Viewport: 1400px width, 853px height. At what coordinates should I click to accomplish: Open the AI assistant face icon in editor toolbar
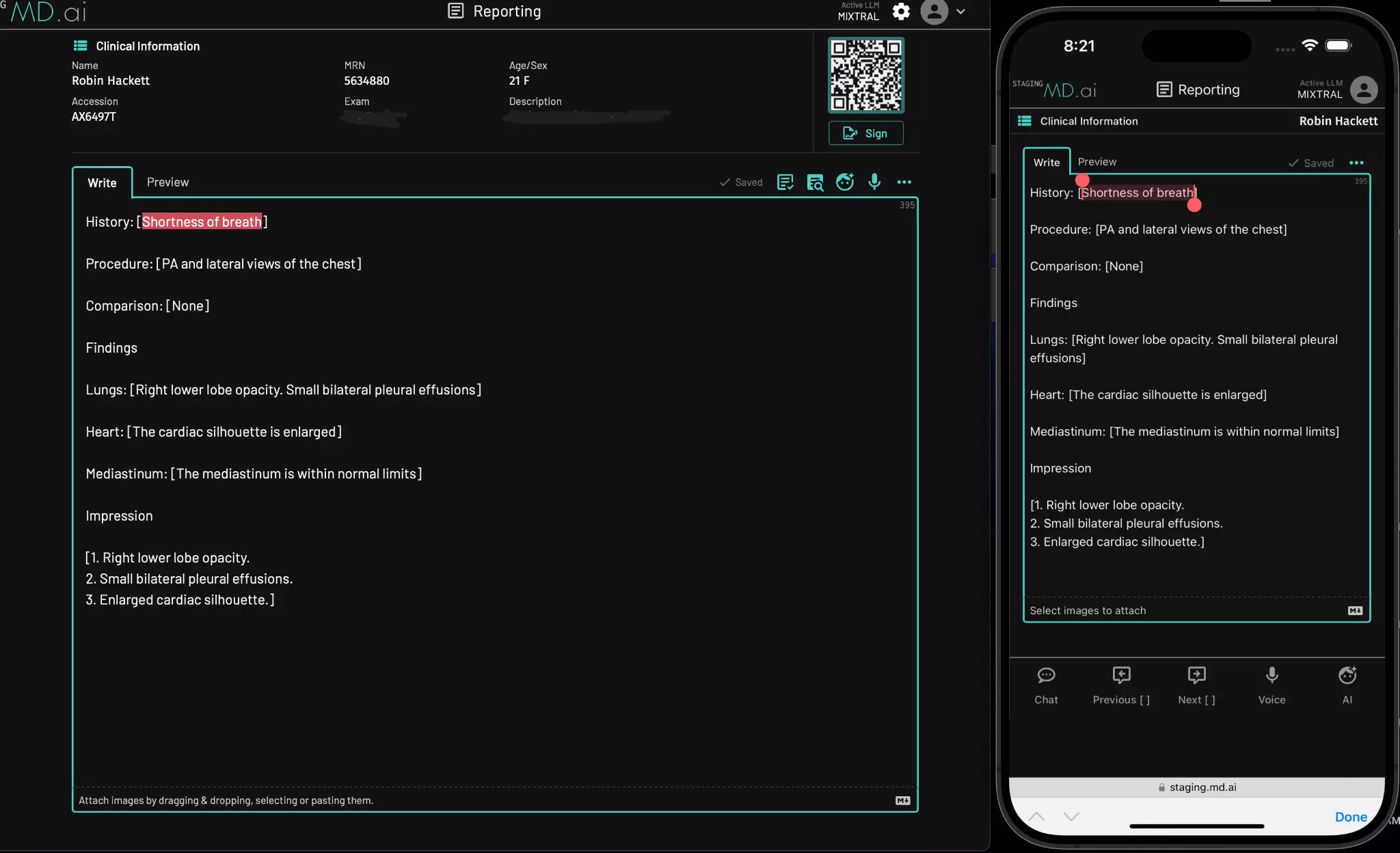point(845,182)
